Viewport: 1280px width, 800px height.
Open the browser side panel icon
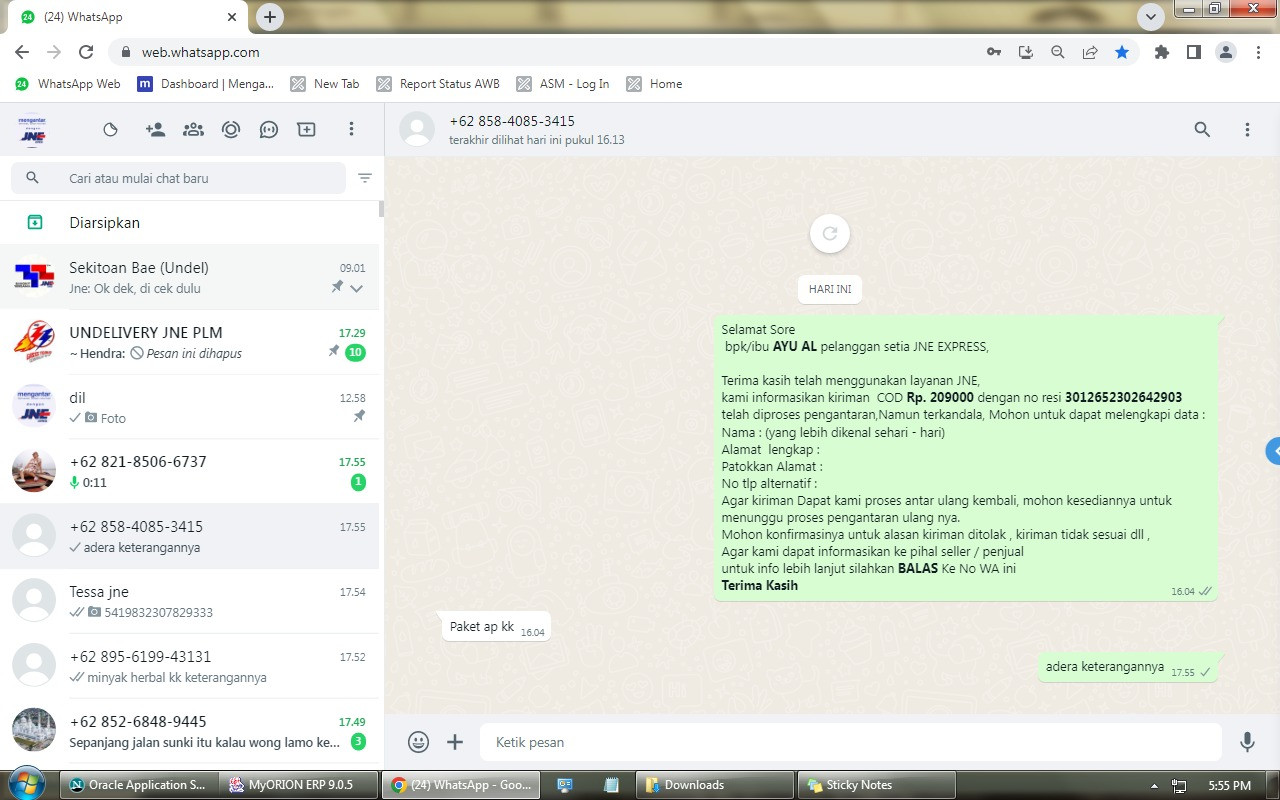click(x=1194, y=52)
